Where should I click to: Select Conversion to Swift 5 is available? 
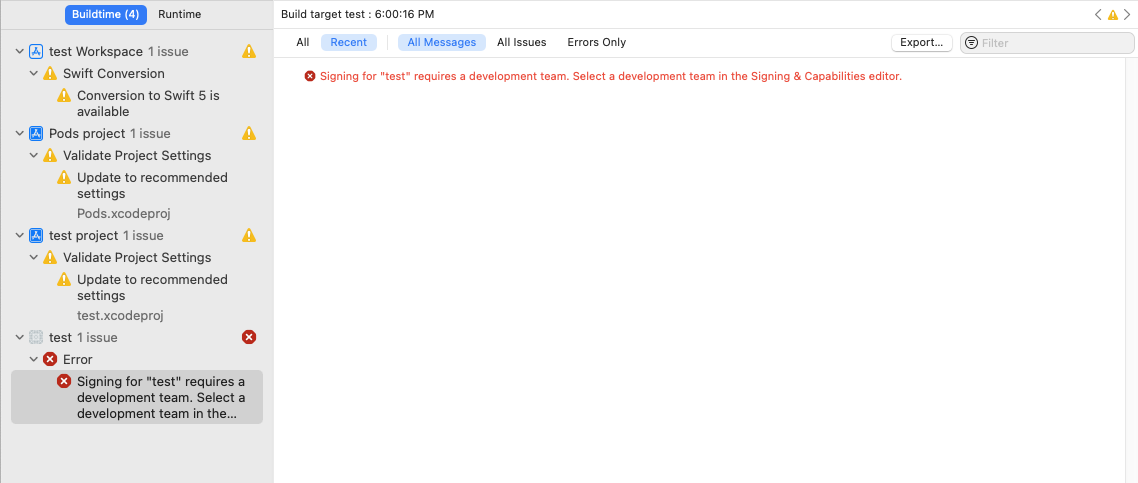[x=148, y=103]
